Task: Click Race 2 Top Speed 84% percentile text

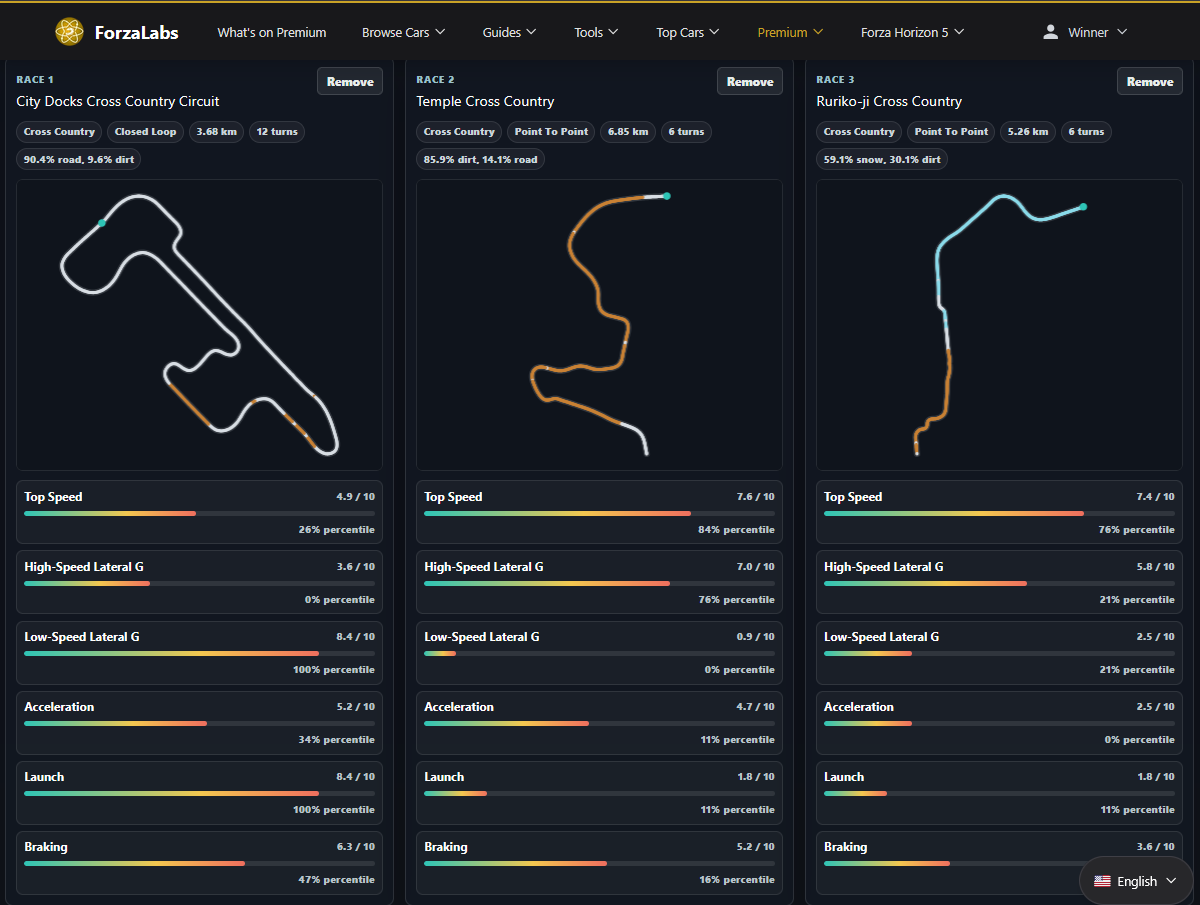Action: tap(736, 530)
